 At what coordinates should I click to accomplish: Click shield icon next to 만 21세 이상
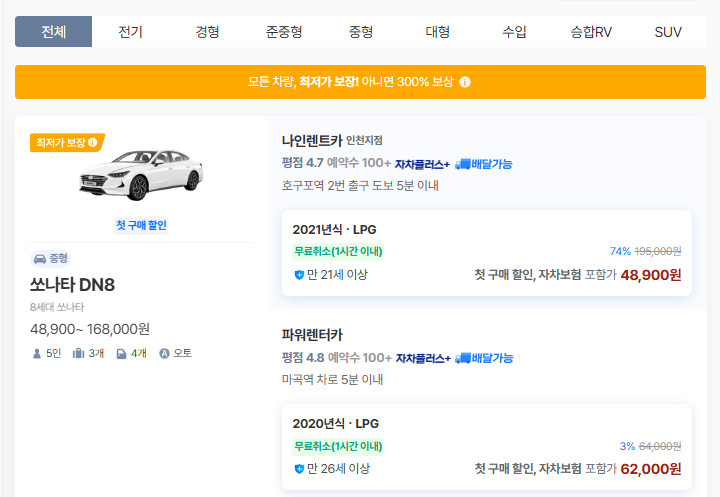tap(299, 275)
